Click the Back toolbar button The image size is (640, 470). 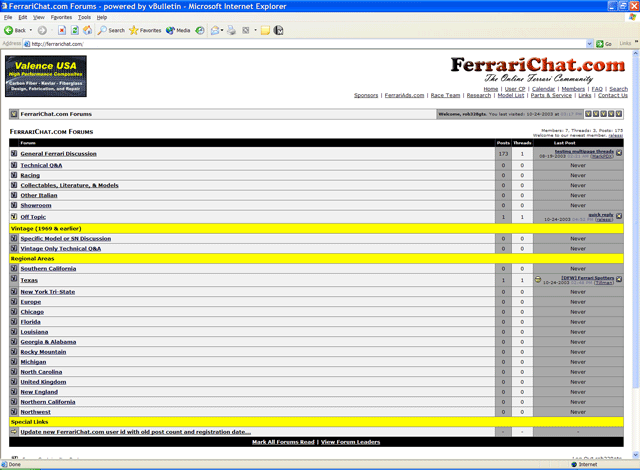tap(15, 31)
